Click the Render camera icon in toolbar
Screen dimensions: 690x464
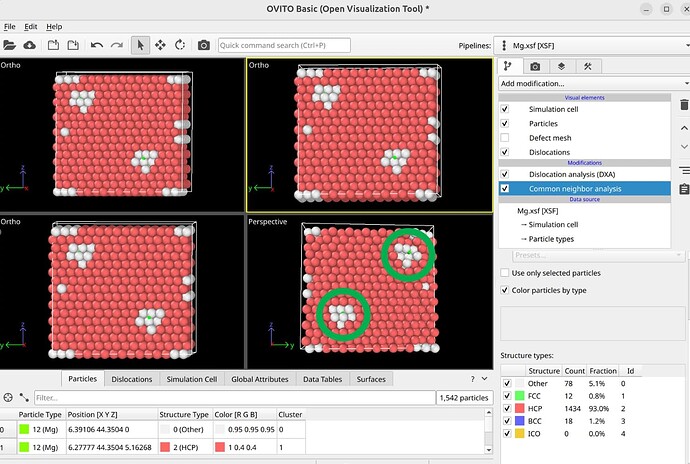(x=204, y=45)
